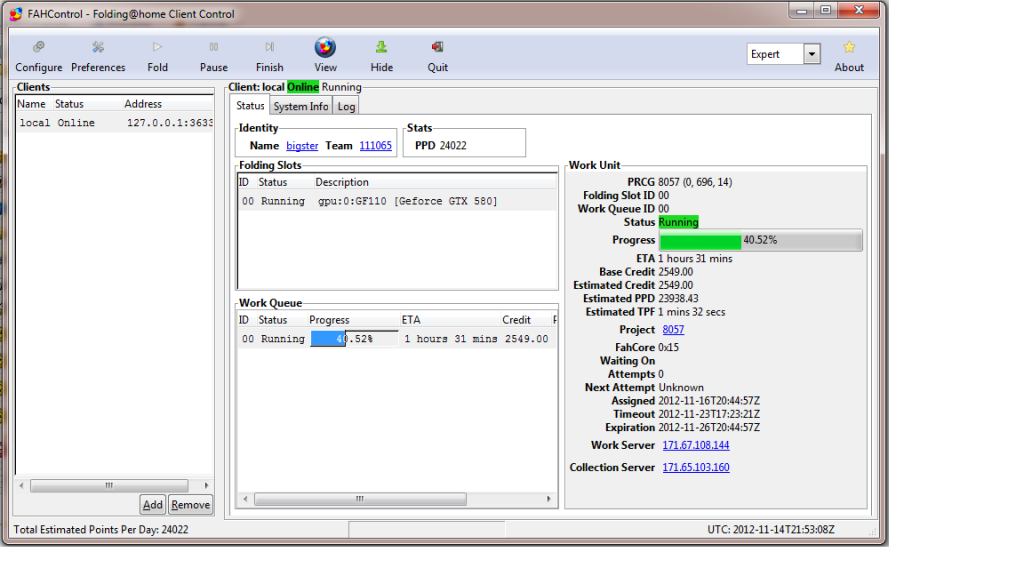
Task: Launch the protein View icon
Action: [325, 48]
